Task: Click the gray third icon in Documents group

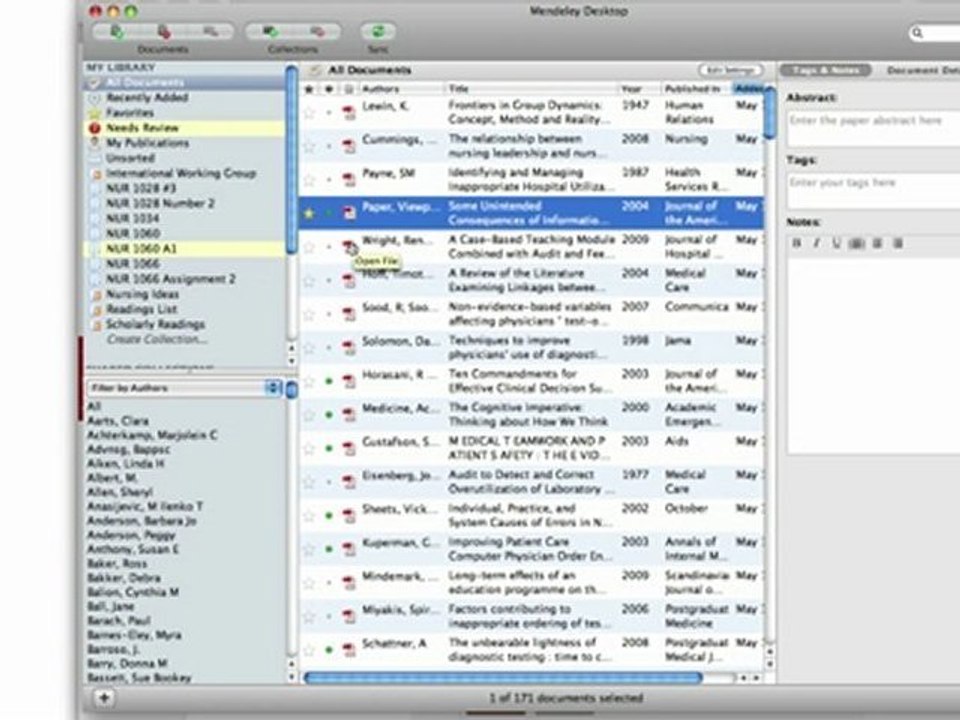Action: click(x=210, y=32)
